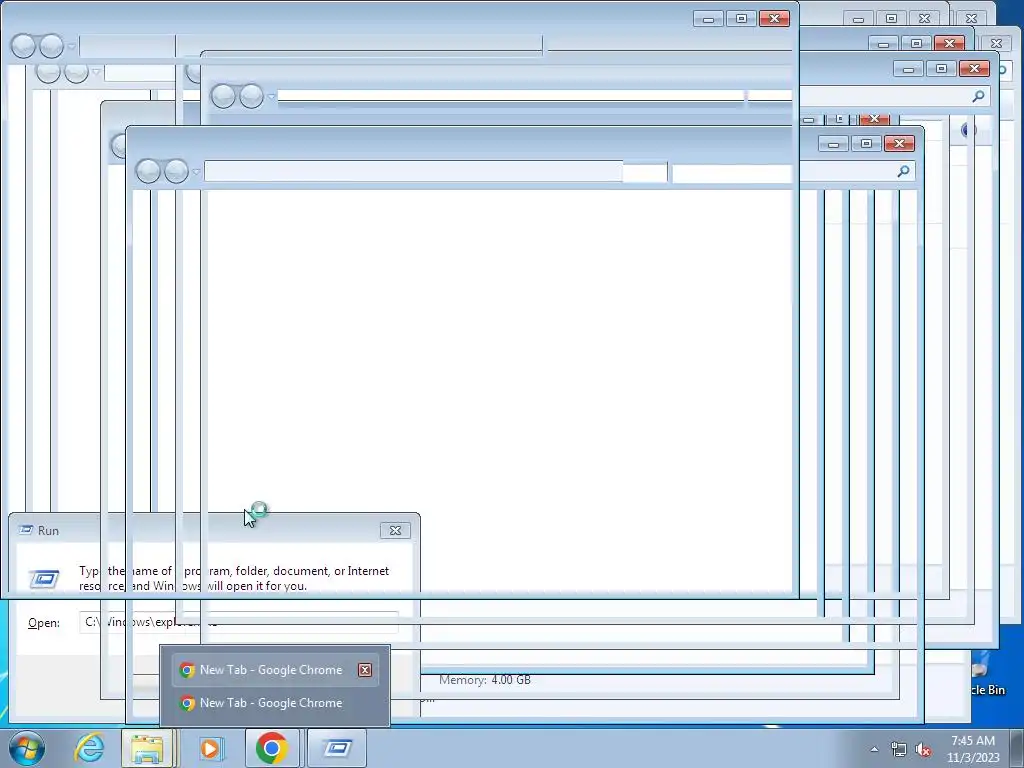Maximize the rightmost active Explorer window
Viewport: 1024px width, 768px height.
[x=941, y=69]
